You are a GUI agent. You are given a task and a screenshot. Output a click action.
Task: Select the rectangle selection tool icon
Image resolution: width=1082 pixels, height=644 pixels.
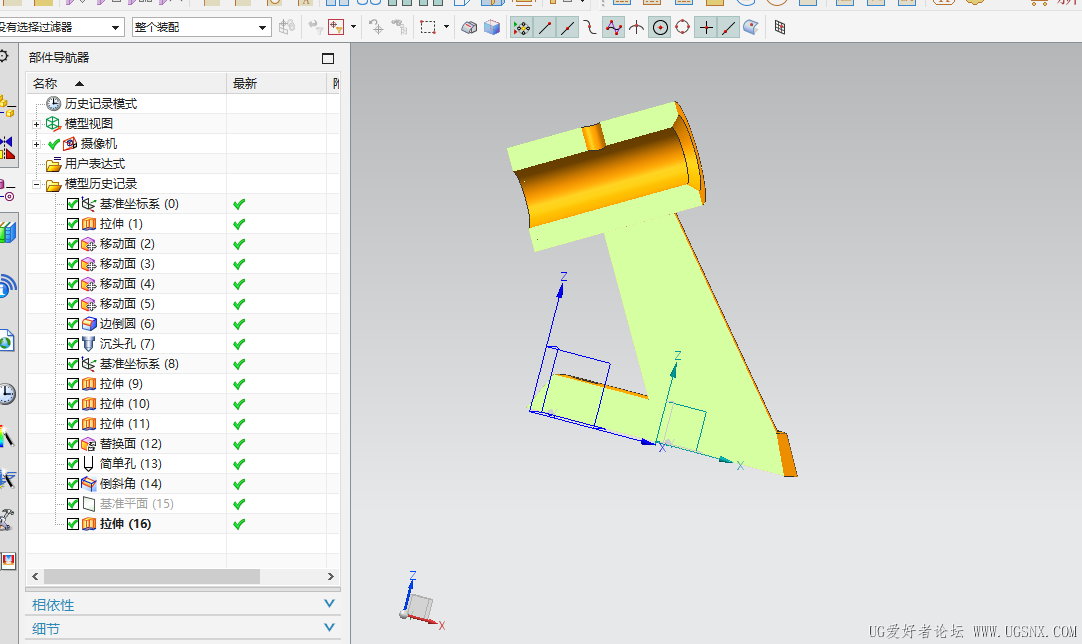click(x=429, y=28)
